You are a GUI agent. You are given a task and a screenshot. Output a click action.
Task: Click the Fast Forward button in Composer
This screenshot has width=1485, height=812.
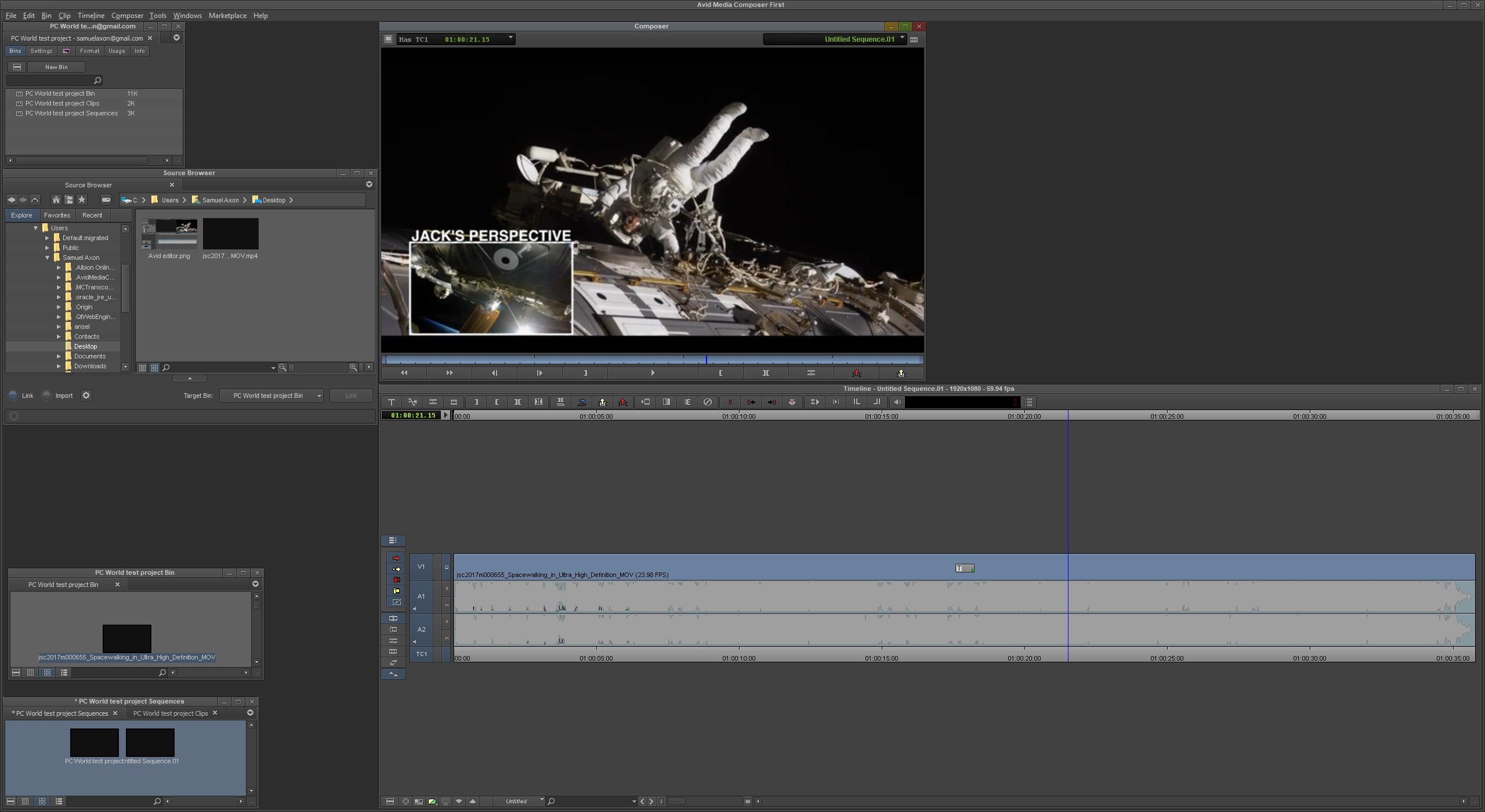[x=450, y=373]
